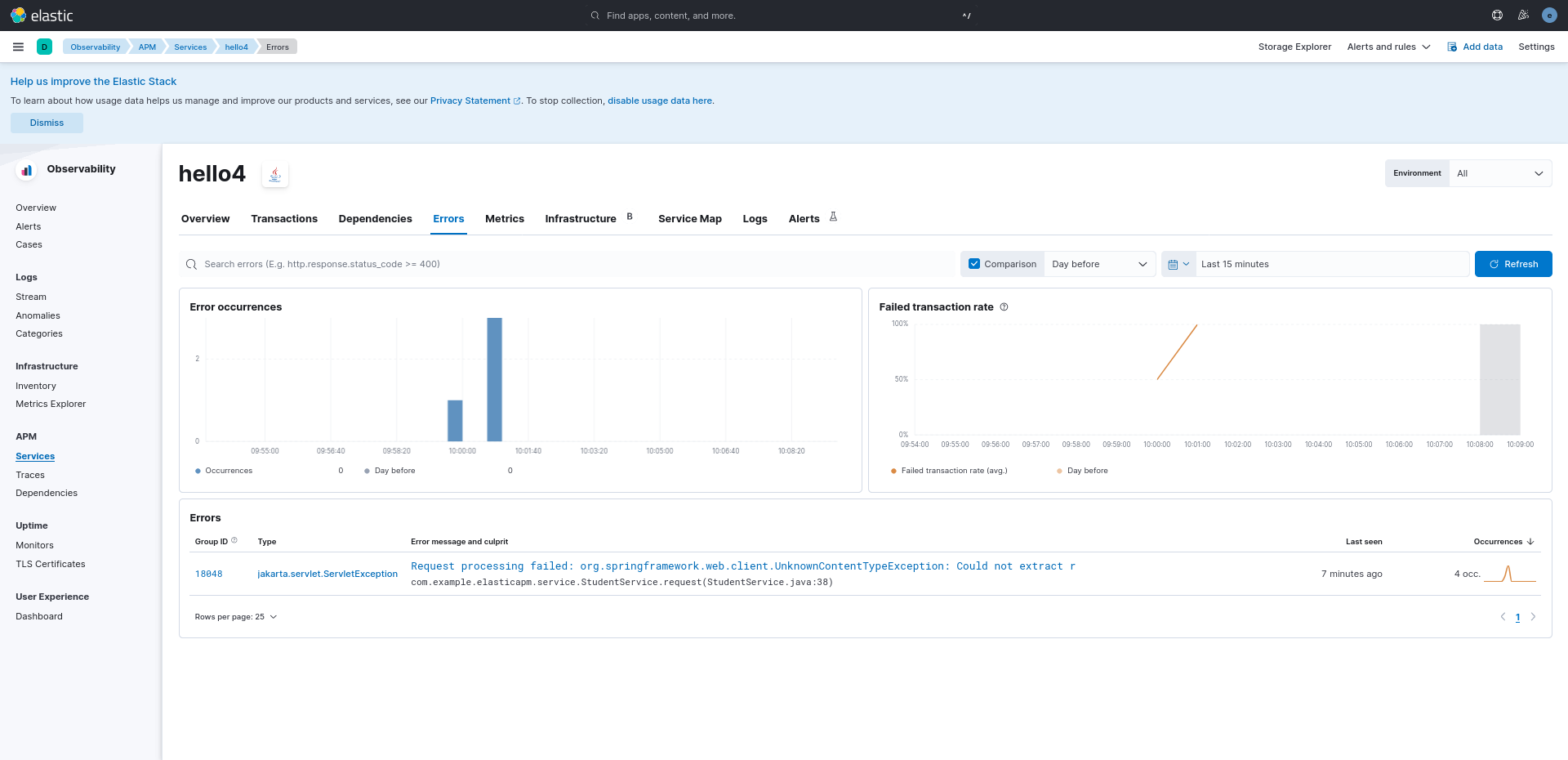Screen dimensions: 1568x760
Task: Change Rows per page: 25 setting
Action: pyautogui.click(x=236, y=617)
